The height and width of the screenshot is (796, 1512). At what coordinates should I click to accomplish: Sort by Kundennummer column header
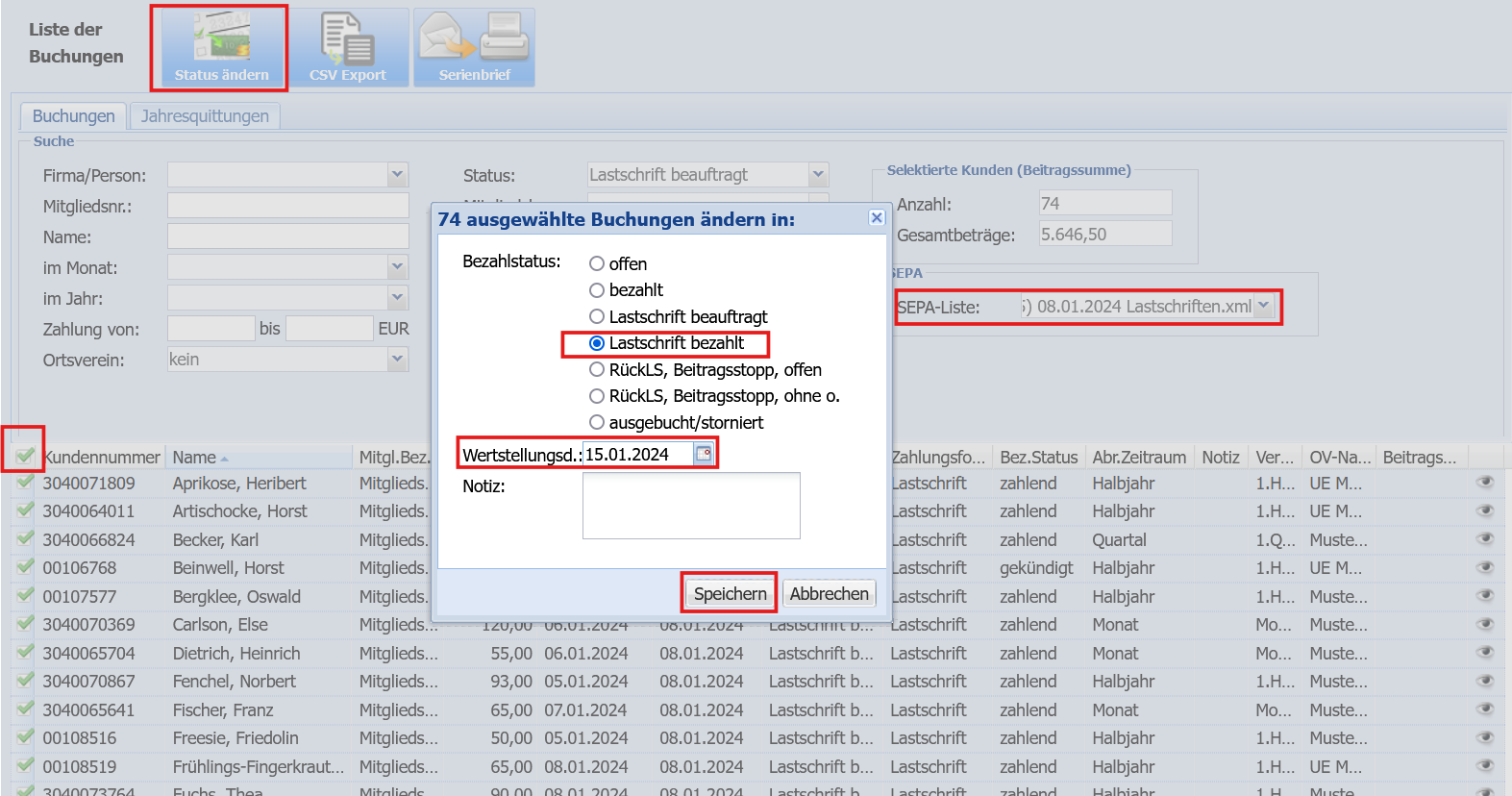[101, 458]
